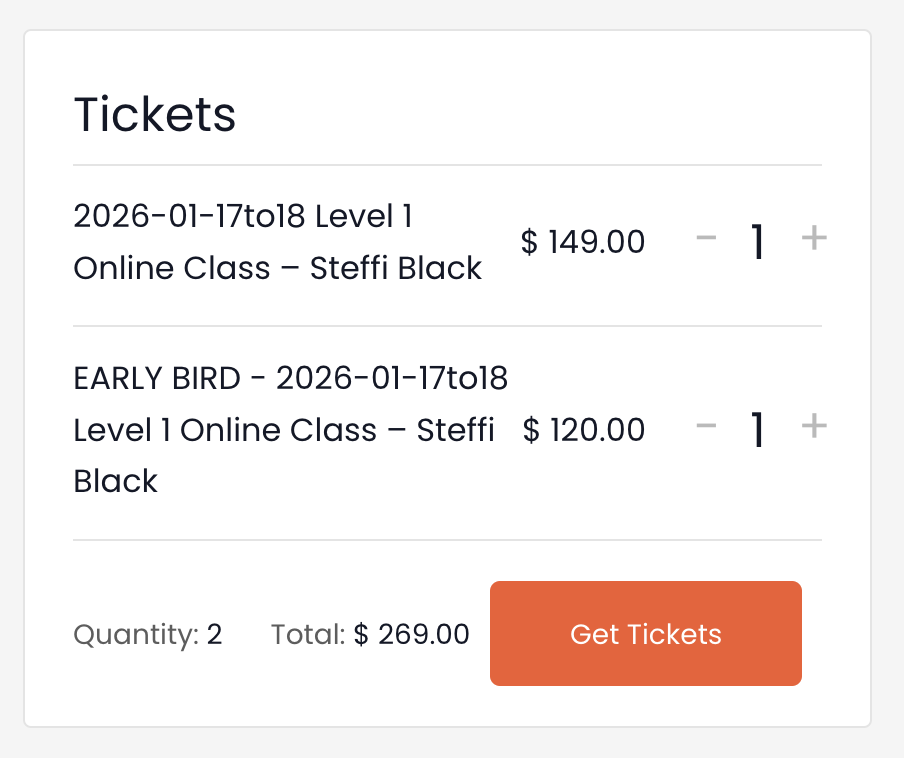Screen dimensions: 904x758
Task: Click the "Quantity:" summary label
Action: coord(136,635)
